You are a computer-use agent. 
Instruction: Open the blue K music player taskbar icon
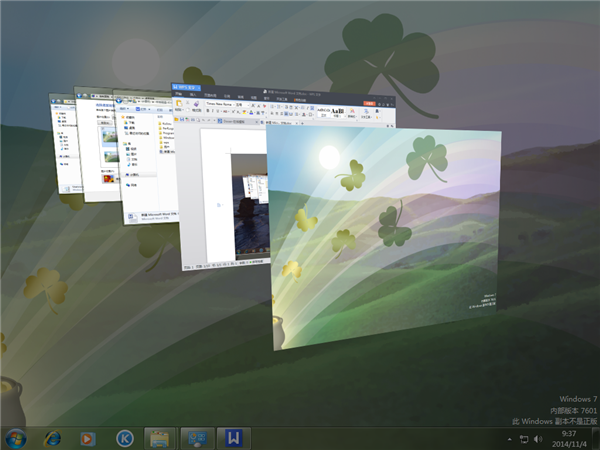coord(124,438)
